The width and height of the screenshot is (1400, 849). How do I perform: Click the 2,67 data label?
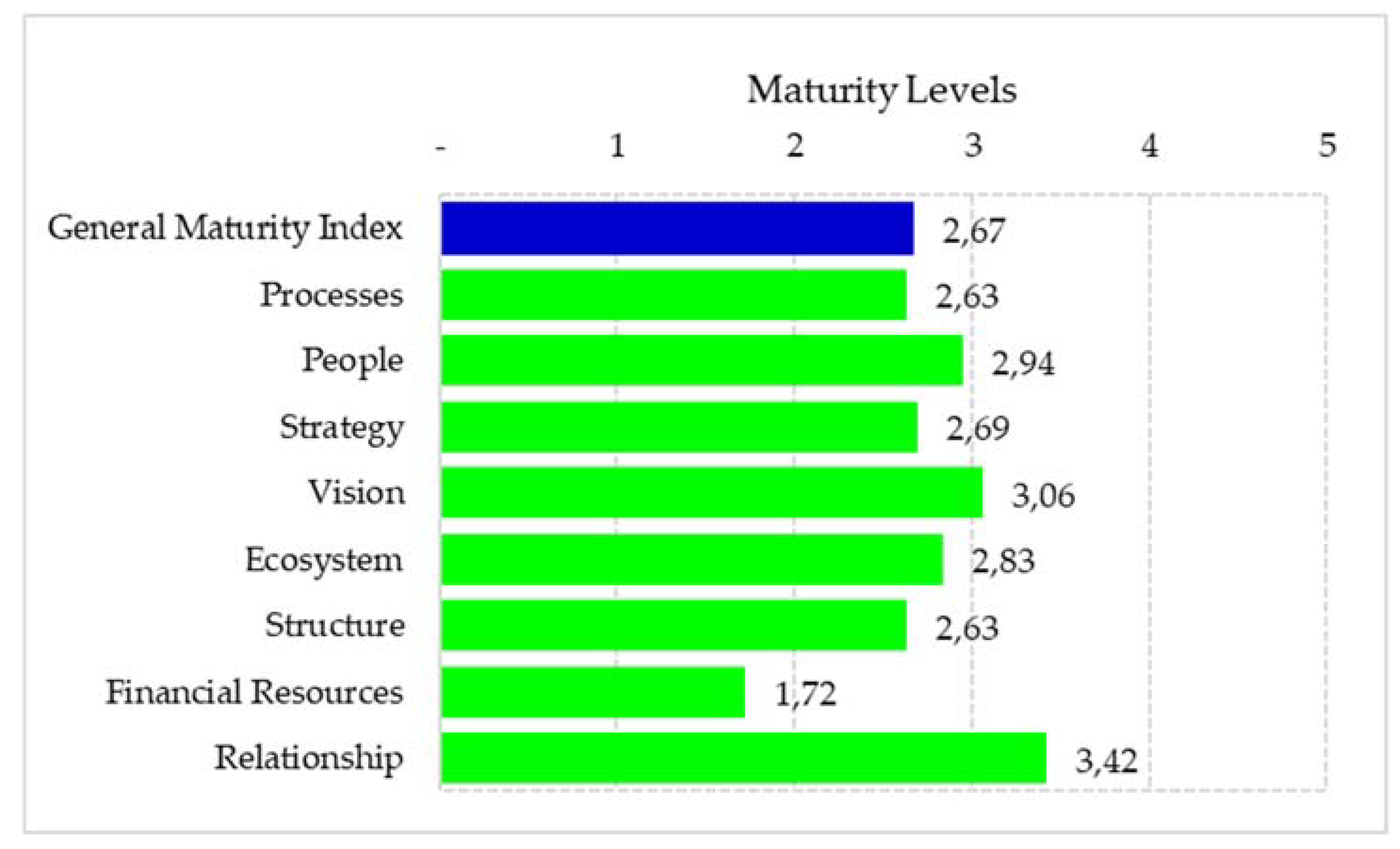pos(974,231)
